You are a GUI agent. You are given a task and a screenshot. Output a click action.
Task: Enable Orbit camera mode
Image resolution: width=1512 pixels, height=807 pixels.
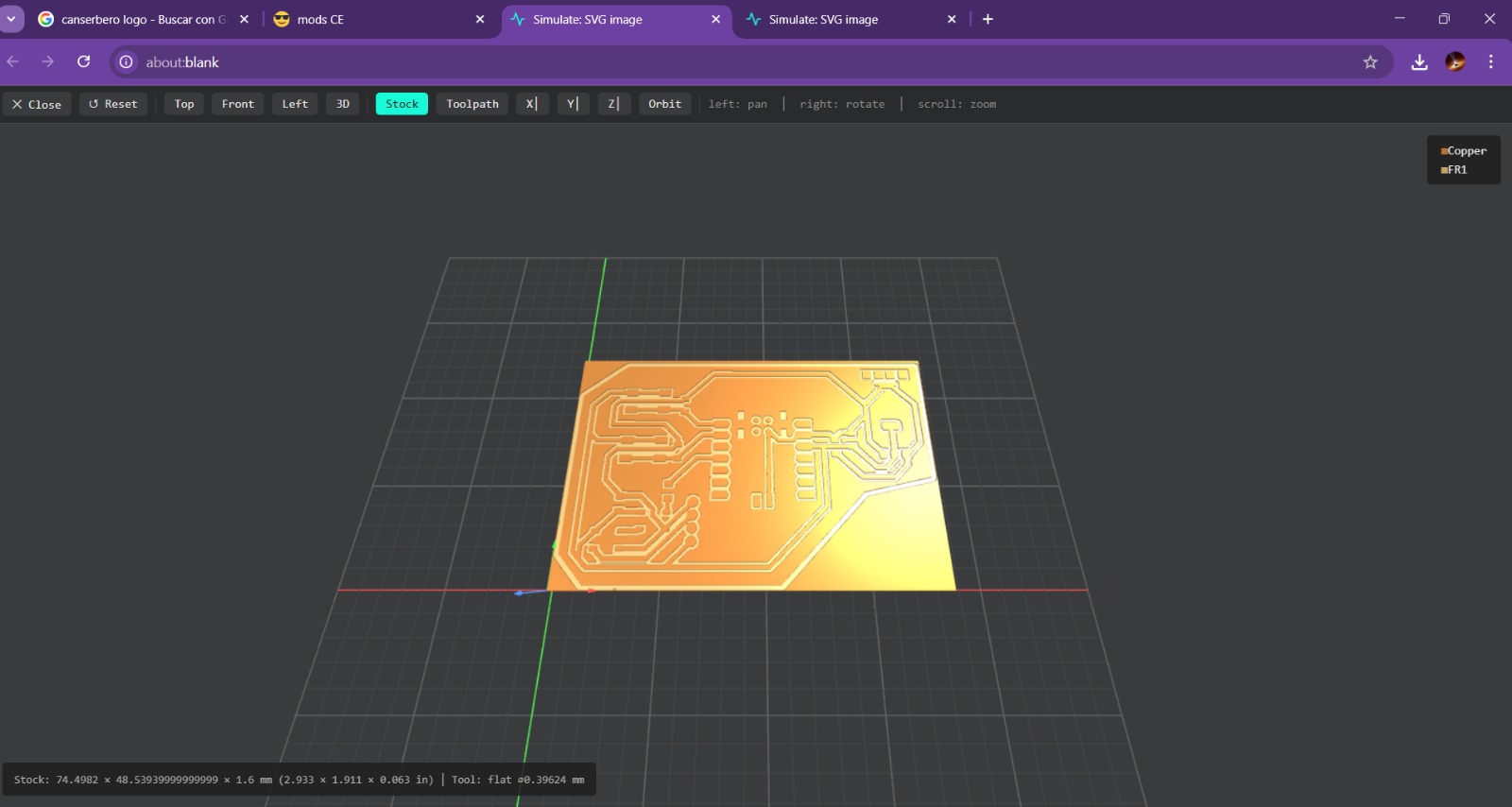664,104
